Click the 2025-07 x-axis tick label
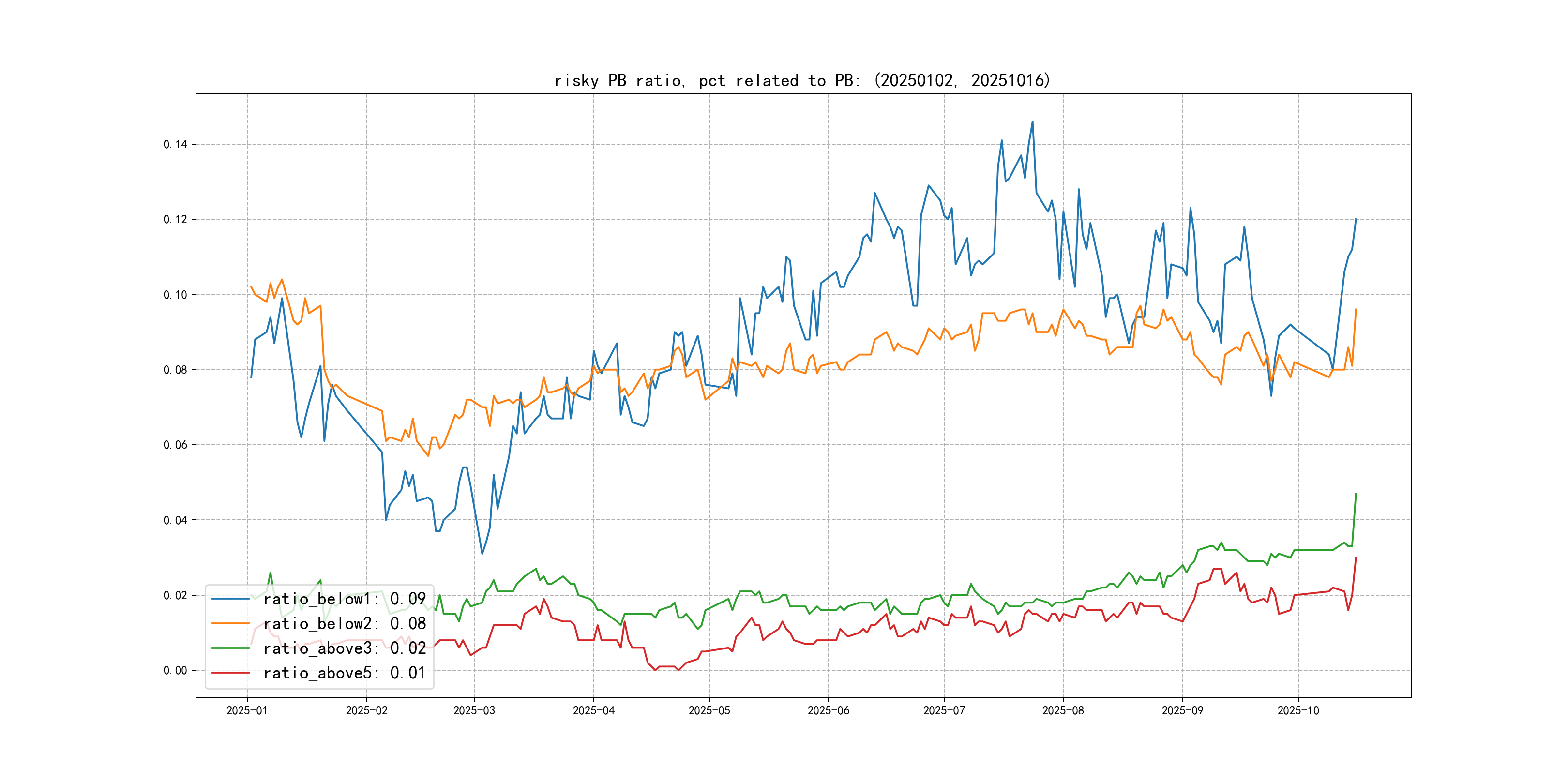The height and width of the screenshot is (784, 1568). coord(944,710)
